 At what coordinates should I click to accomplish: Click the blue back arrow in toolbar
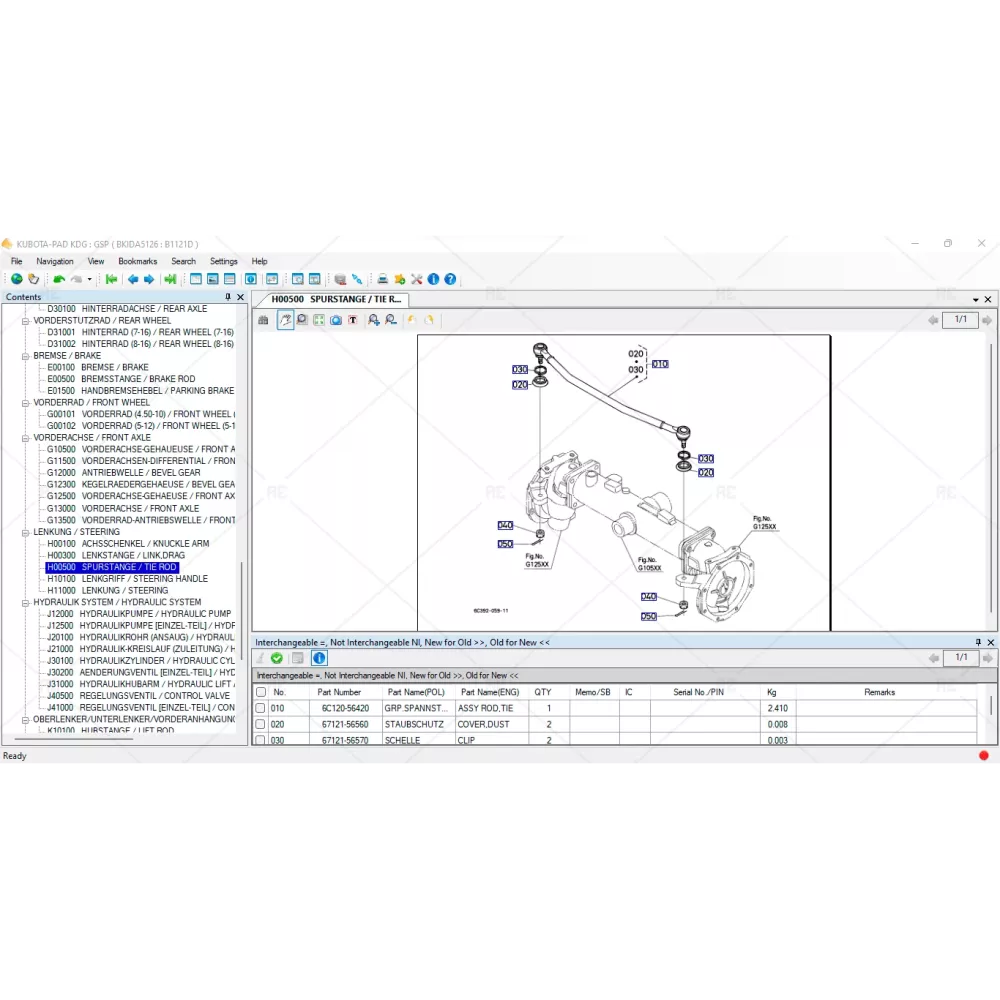pos(132,279)
